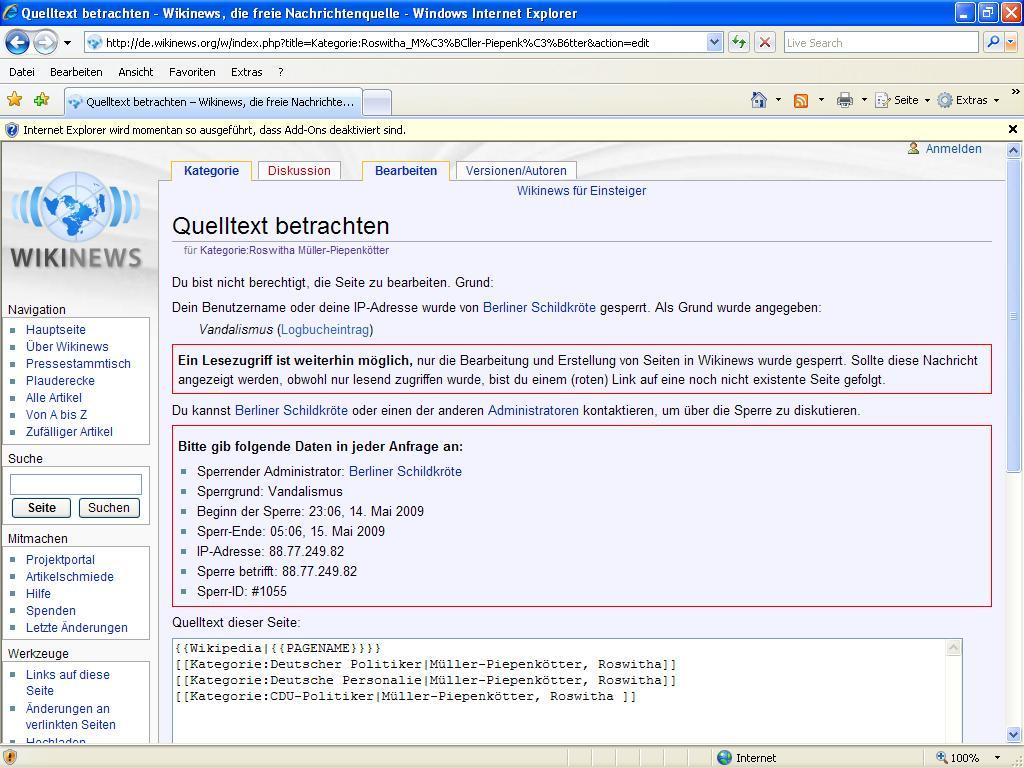The image size is (1024, 768).
Task: Click the RSS feeds icon
Action: coord(801,100)
